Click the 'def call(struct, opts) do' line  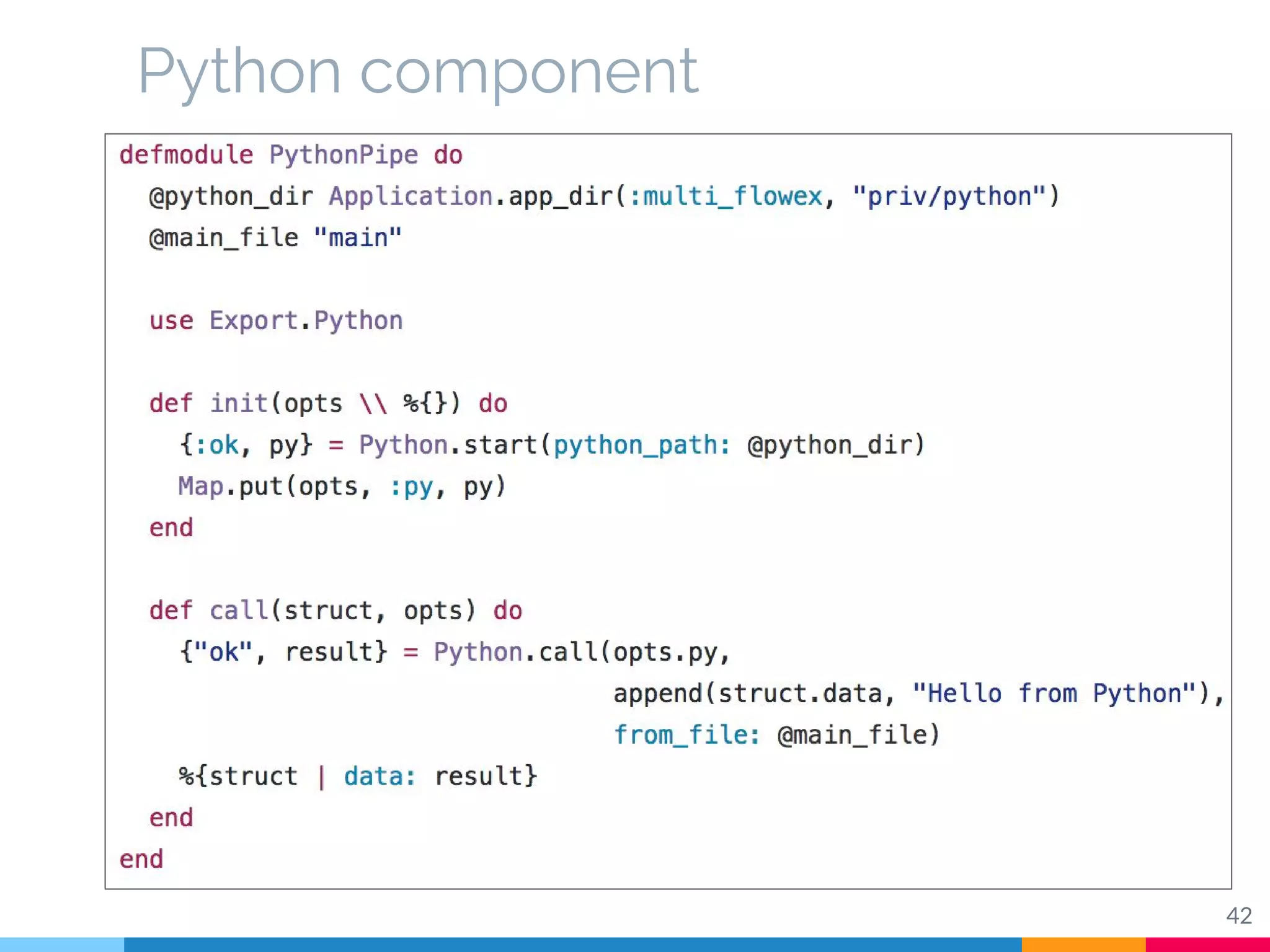pos(335,610)
